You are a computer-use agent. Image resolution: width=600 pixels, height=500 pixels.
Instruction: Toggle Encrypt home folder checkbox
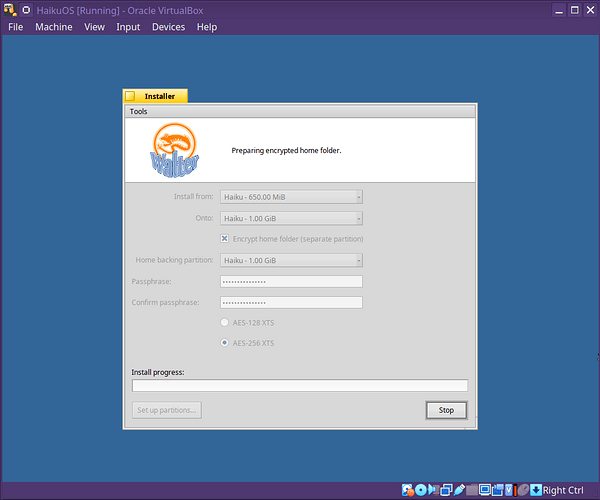pyautogui.click(x=225, y=239)
